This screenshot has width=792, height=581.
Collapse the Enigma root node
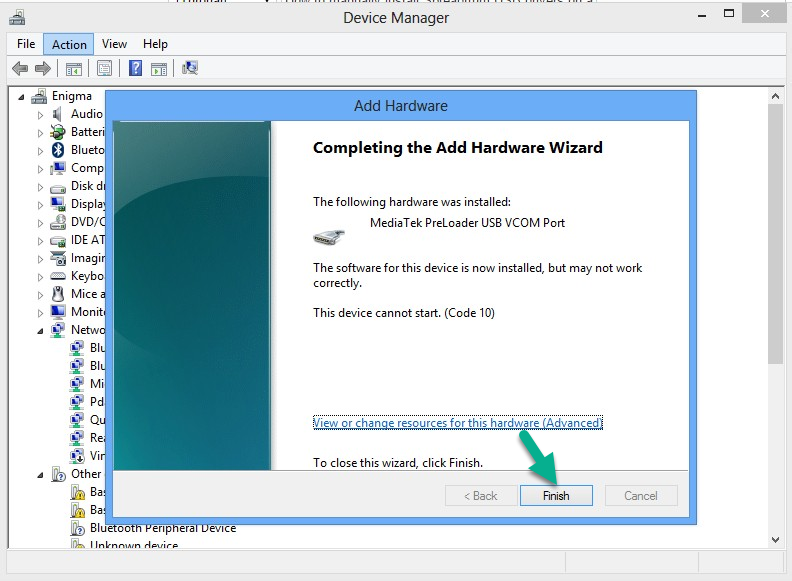pyautogui.click(x=21, y=96)
